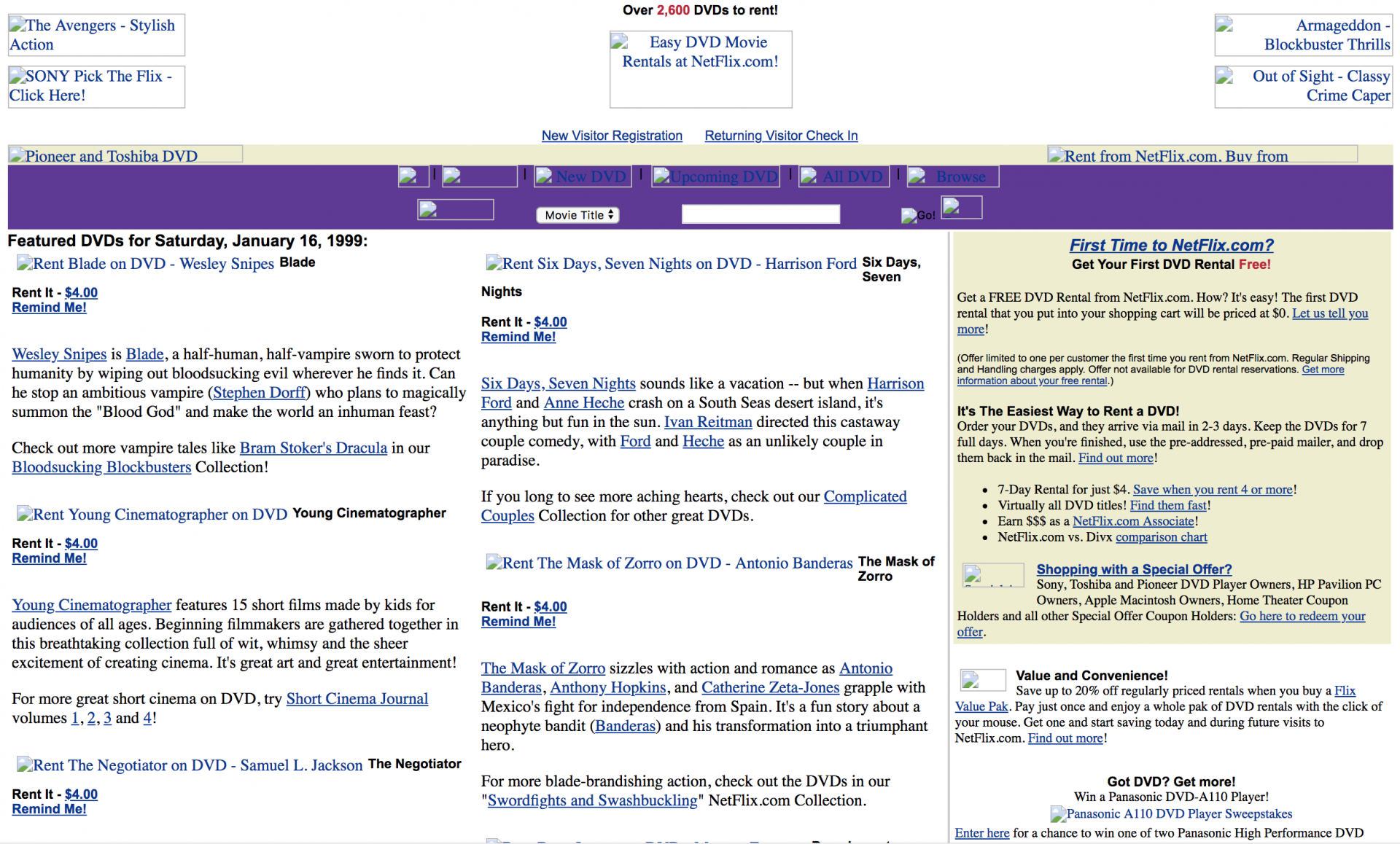1400x844 pixels.
Task: Click Value and Convenience Flix Pak image
Action: point(983,680)
